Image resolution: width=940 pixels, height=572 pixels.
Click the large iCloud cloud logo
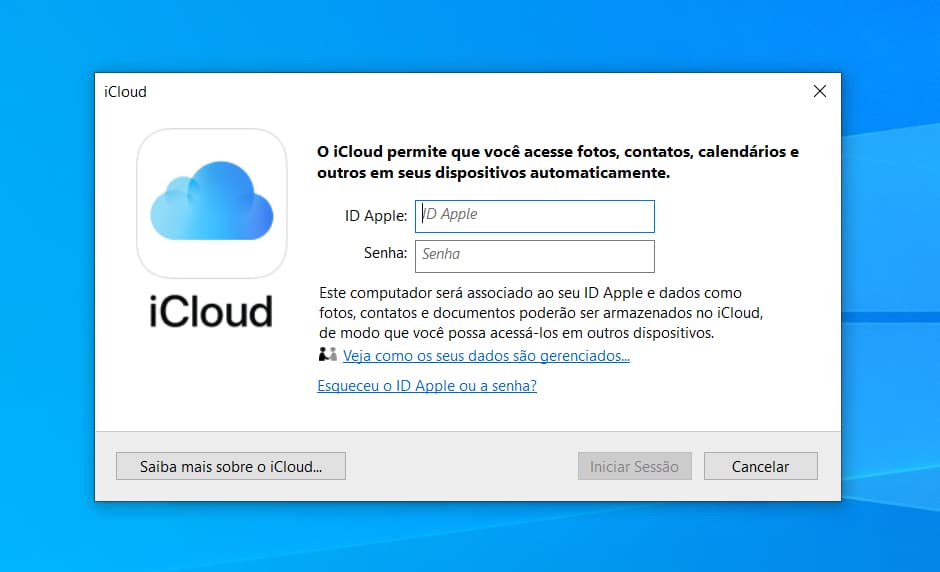coord(212,203)
